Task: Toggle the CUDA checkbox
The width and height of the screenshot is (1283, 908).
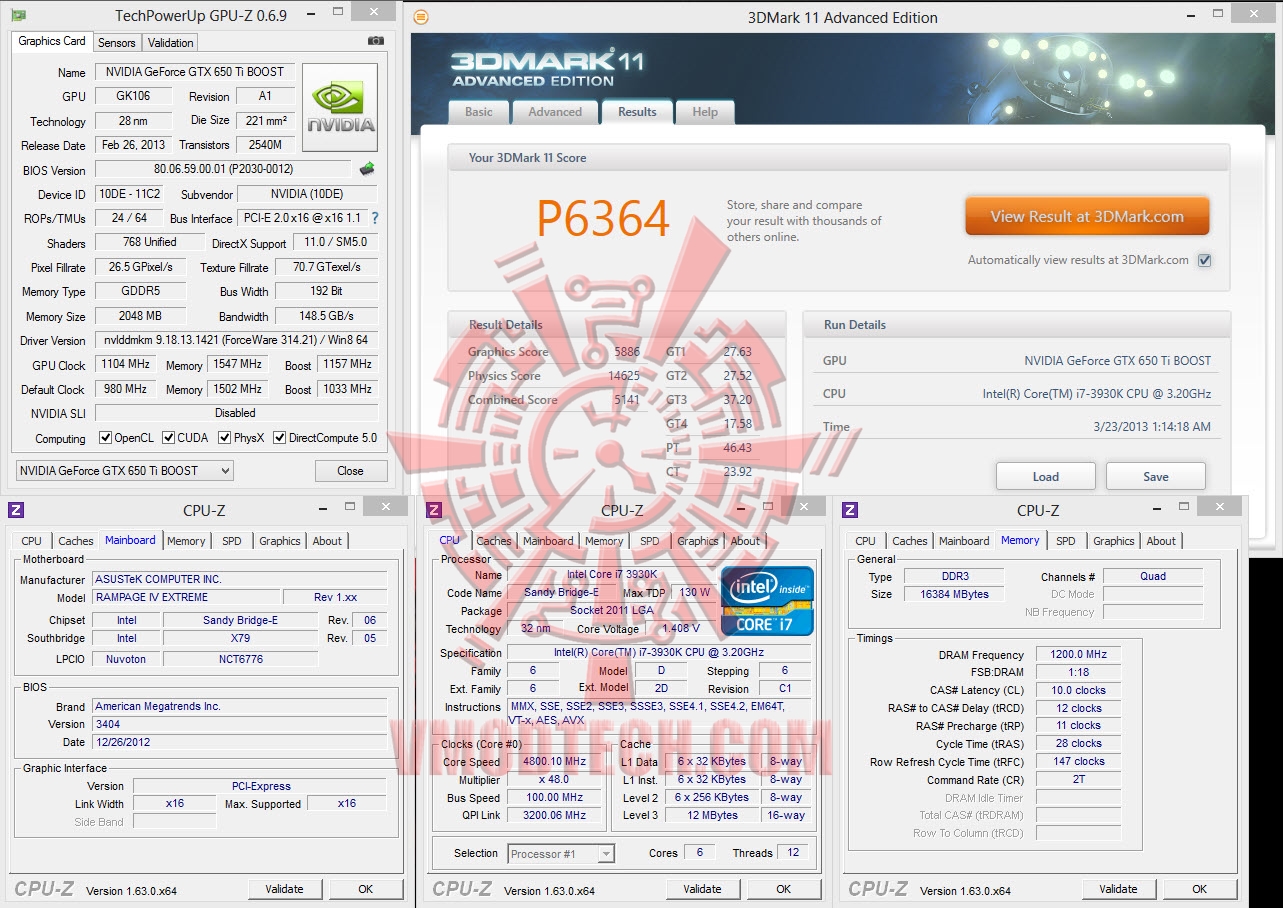Action: [169, 438]
